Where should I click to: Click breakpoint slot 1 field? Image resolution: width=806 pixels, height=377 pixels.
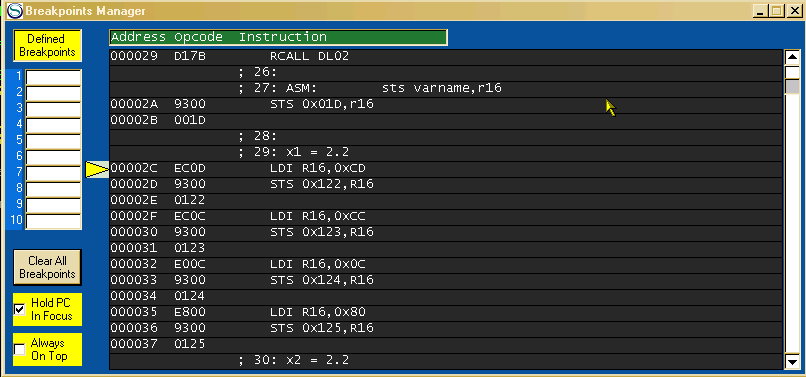[53, 77]
